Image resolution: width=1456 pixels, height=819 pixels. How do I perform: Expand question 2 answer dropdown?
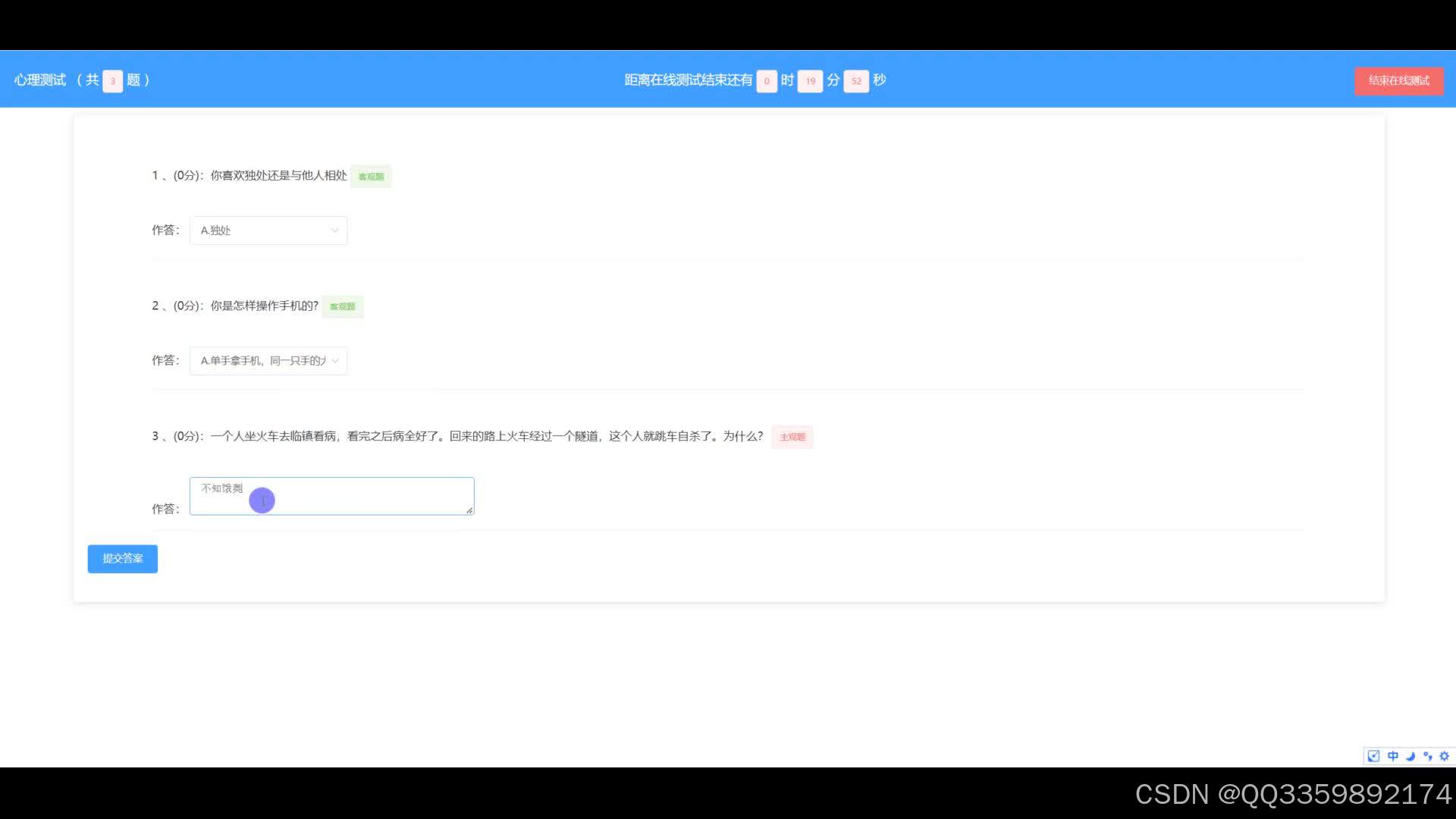point(268,361)
